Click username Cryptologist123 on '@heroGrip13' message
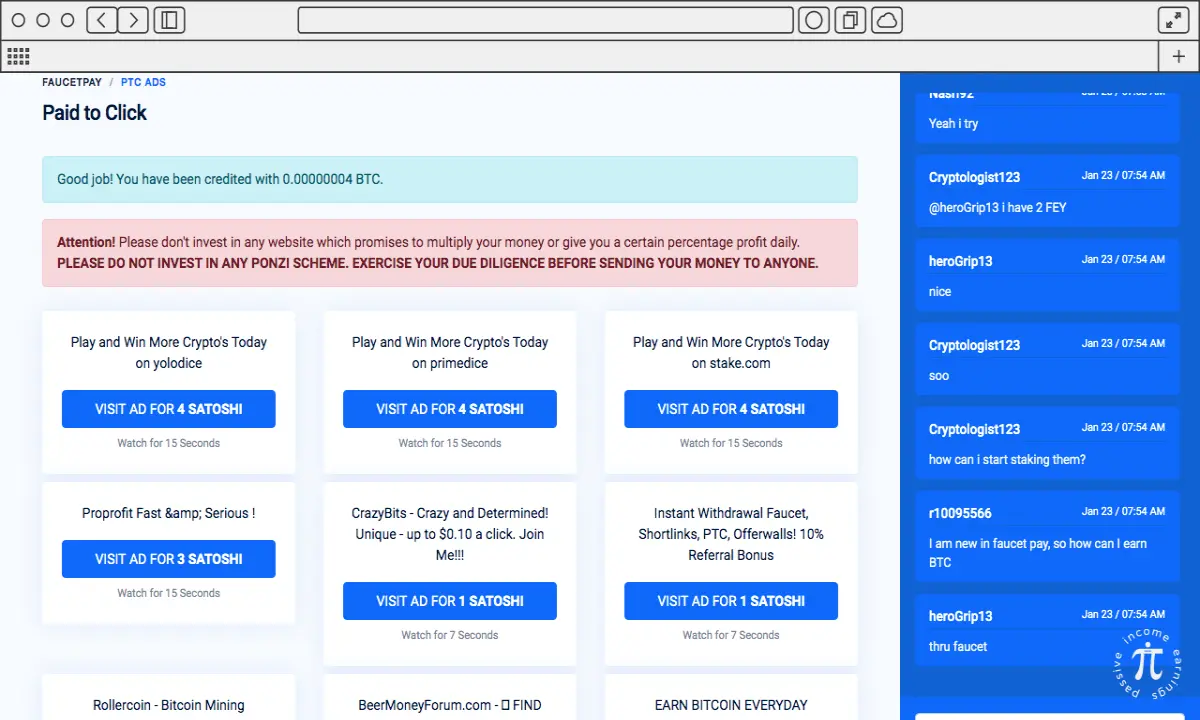1200x720 pixels. [x=974, y=177]
